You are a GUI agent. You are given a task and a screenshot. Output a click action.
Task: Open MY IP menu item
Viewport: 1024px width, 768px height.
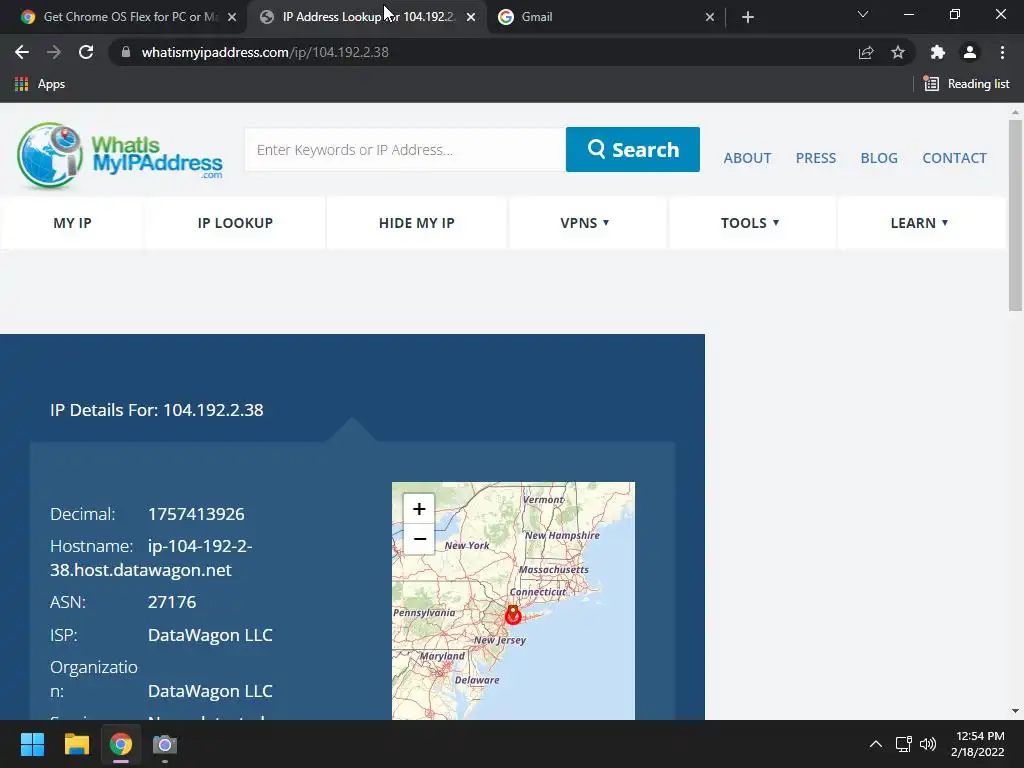pyautogui.click(x=72, y=223)
